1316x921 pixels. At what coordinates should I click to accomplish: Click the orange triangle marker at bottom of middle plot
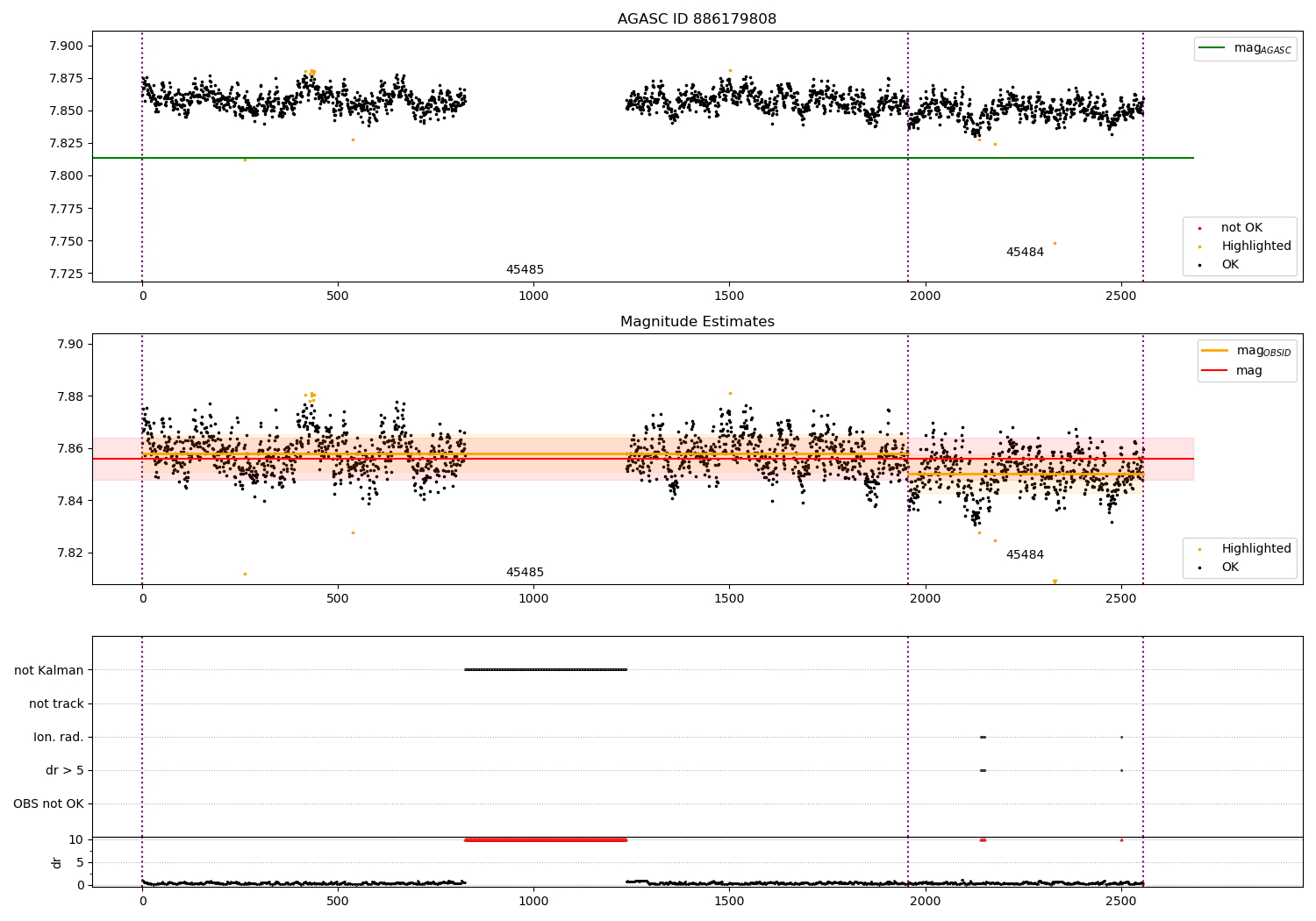[1055, 582]
